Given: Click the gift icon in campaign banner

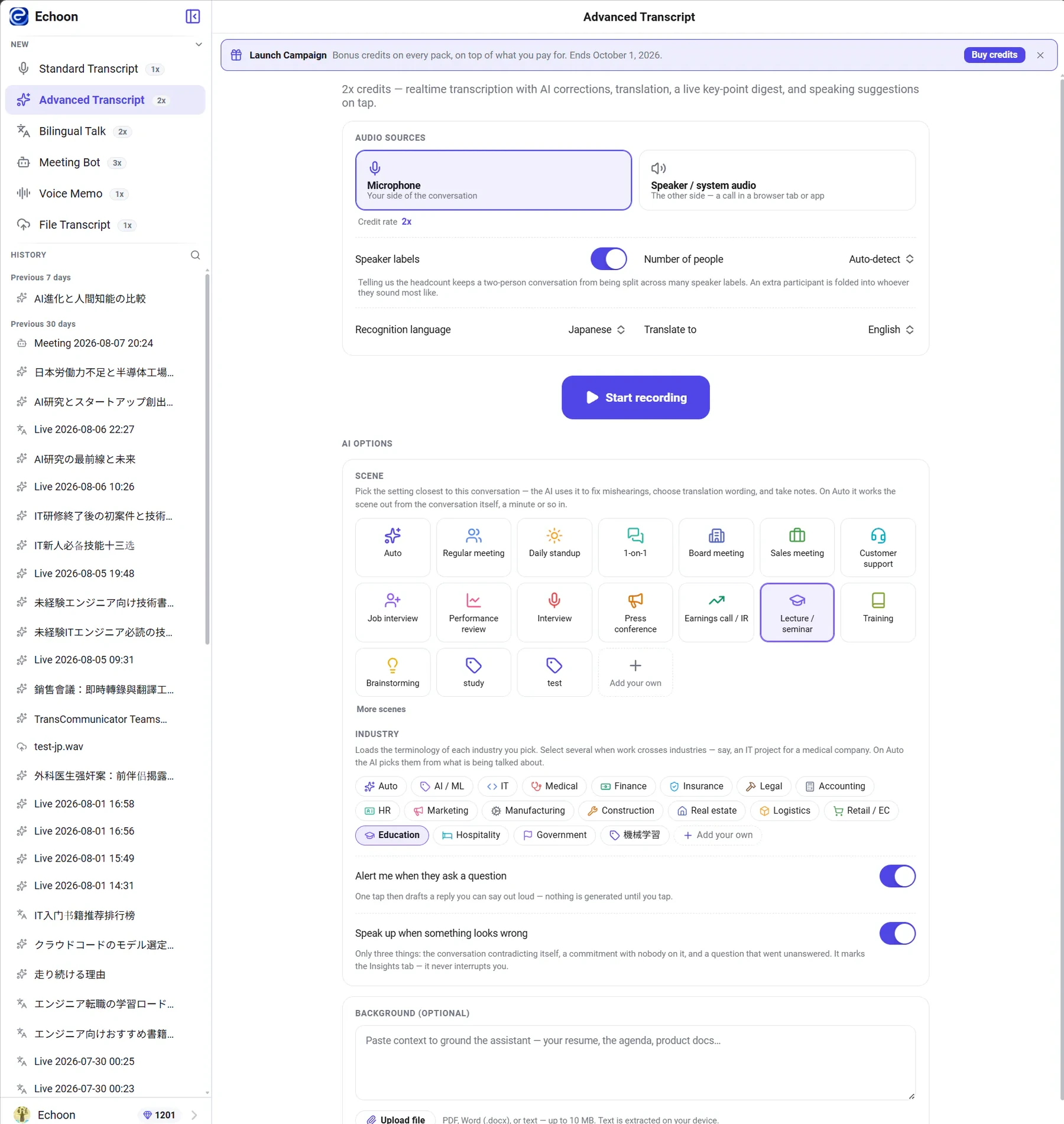Looking at the screenshot, I should coord(236,55).
